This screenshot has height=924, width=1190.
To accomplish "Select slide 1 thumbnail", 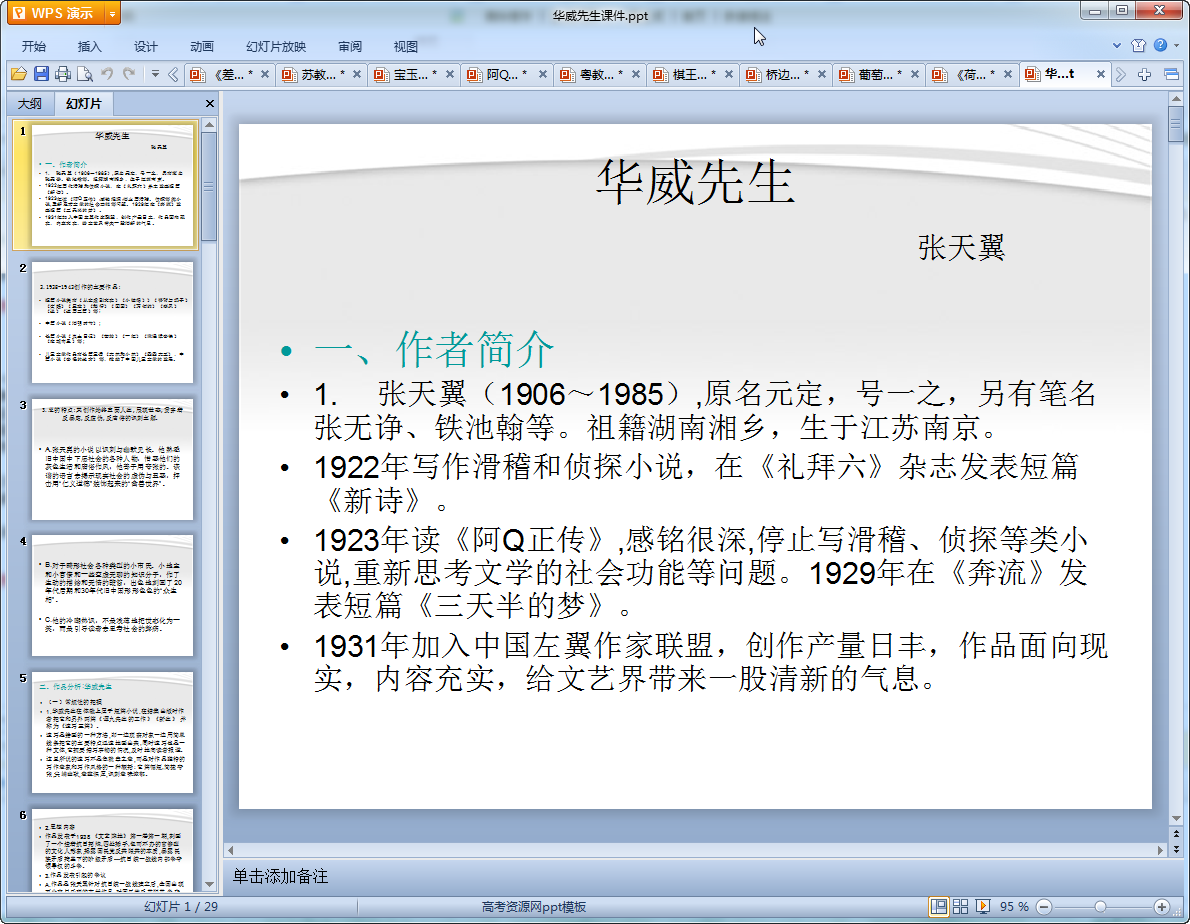I will tap(112, 186).
